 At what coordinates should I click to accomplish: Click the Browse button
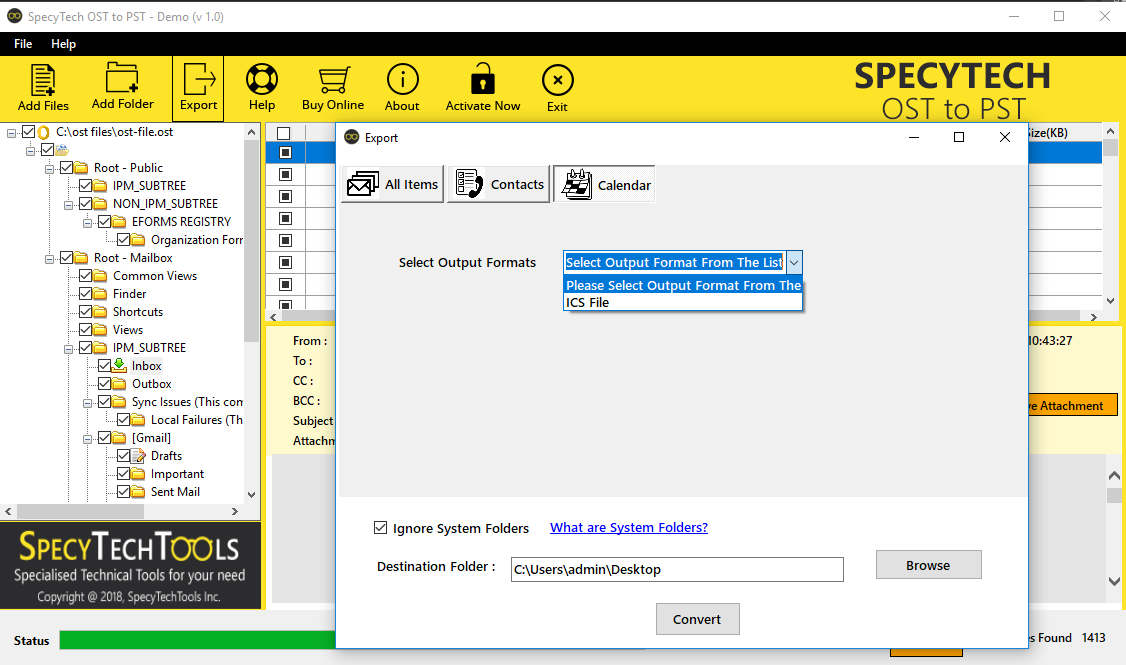click(x=929, y=565)
